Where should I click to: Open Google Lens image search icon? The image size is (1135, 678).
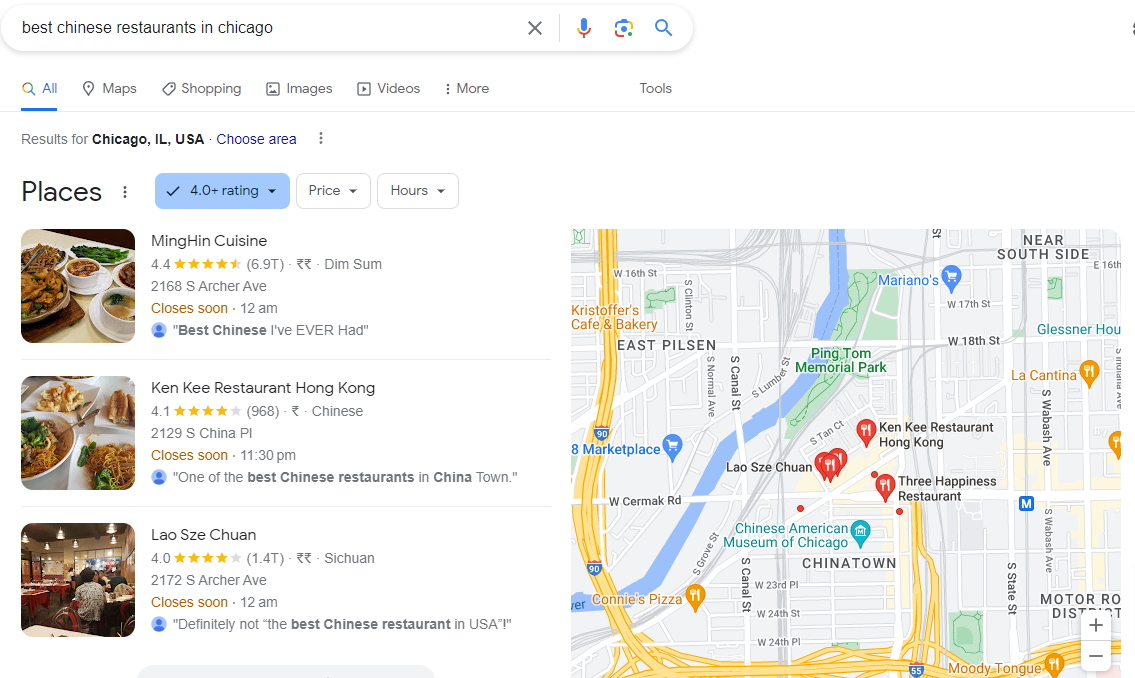(x=623, y=28)
